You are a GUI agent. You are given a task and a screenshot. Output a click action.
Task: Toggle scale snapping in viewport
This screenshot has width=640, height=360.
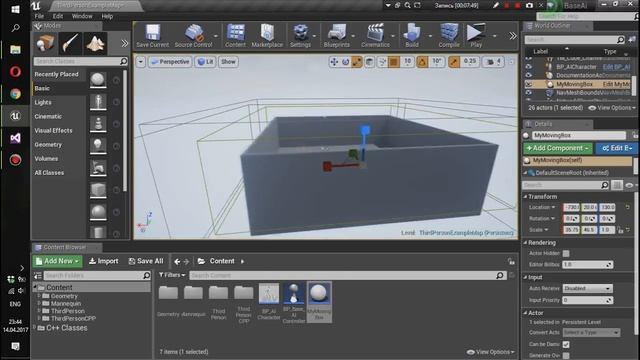454,62
